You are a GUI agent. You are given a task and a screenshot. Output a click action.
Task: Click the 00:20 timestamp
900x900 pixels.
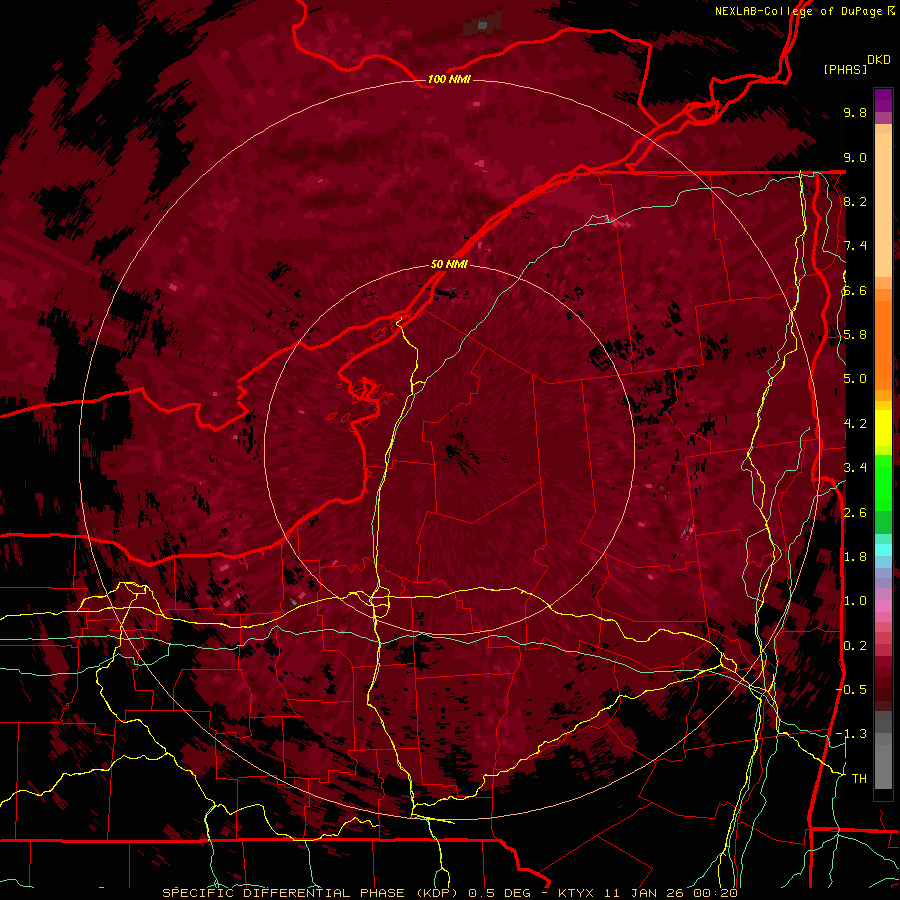(715, 893)
